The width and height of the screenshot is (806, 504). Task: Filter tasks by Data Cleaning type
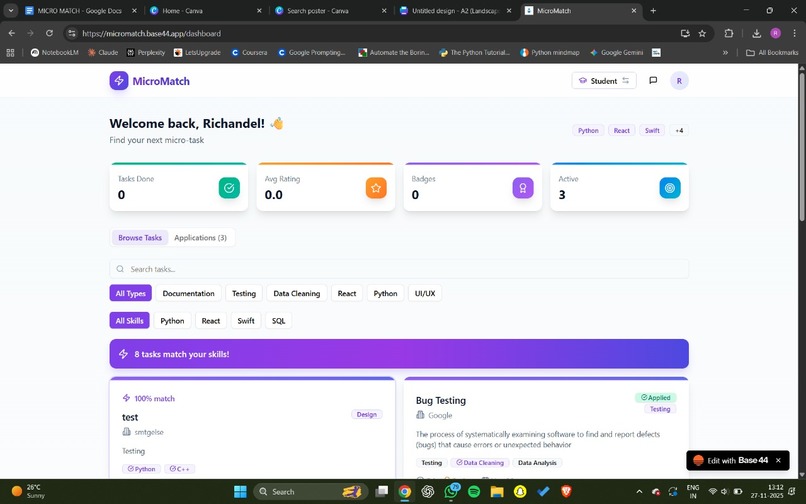pyautogui.click(x=297, y=293)
